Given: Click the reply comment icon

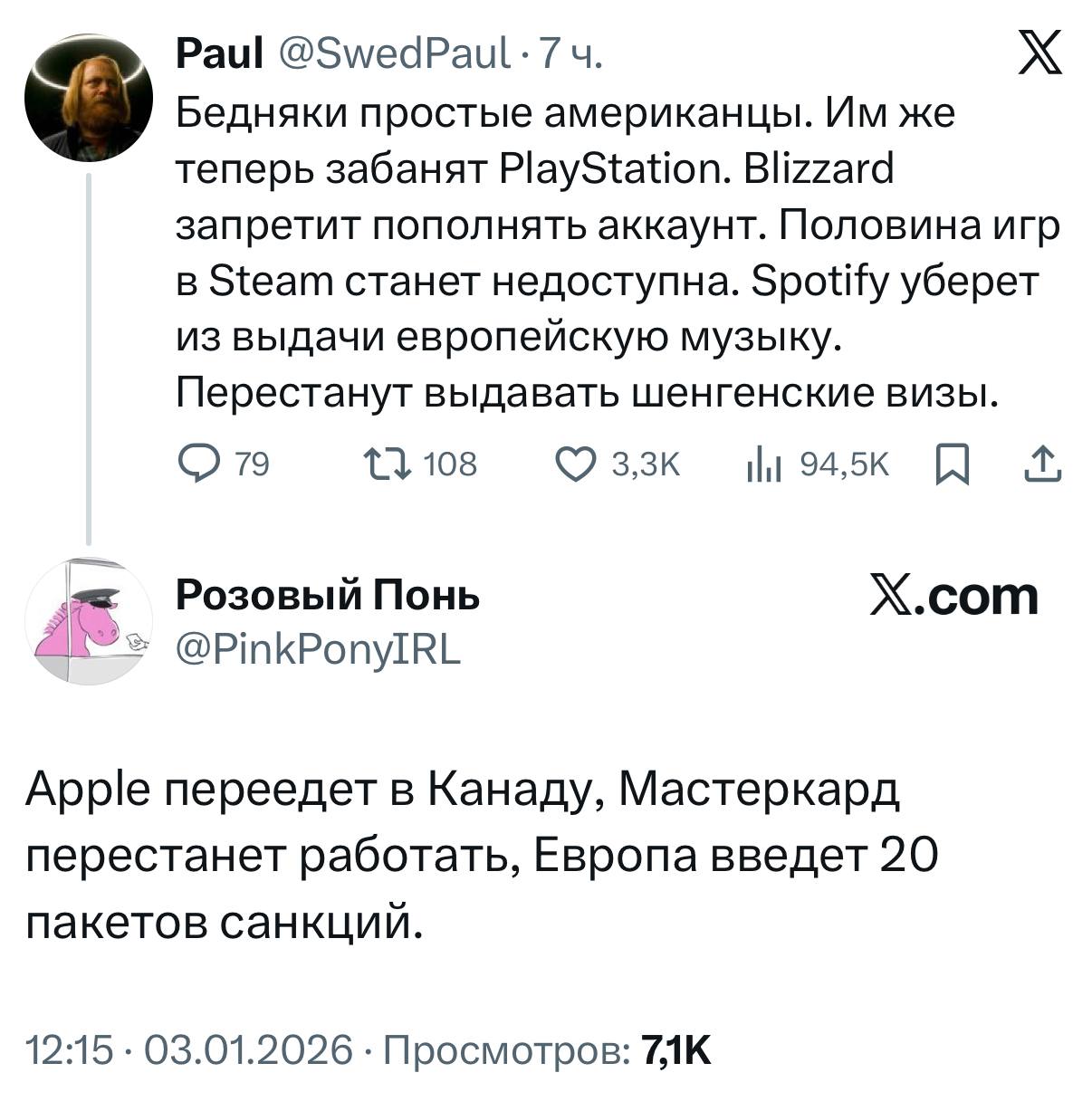Looking at the screenshot, I should (x=197, y=465).
